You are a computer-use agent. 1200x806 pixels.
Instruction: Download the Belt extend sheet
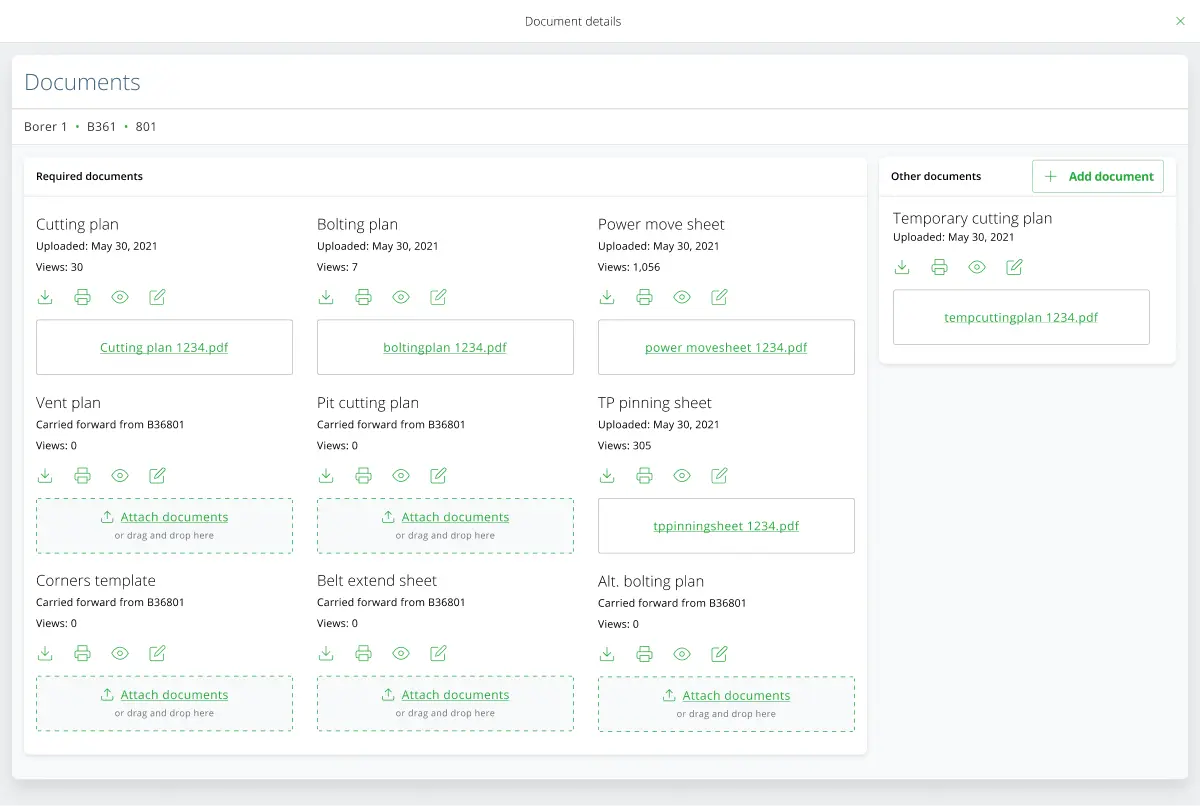point(326,654)
